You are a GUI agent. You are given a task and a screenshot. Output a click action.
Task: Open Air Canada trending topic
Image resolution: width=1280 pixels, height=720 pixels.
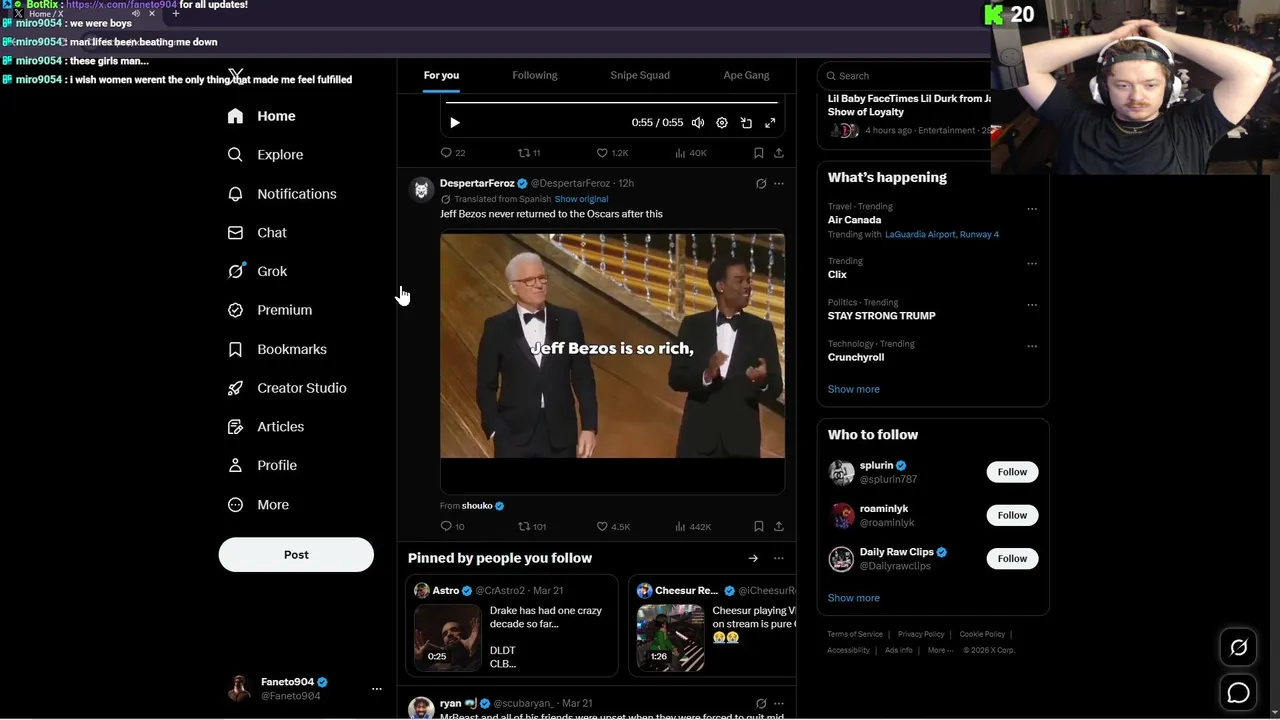click(x=854, y=220)
